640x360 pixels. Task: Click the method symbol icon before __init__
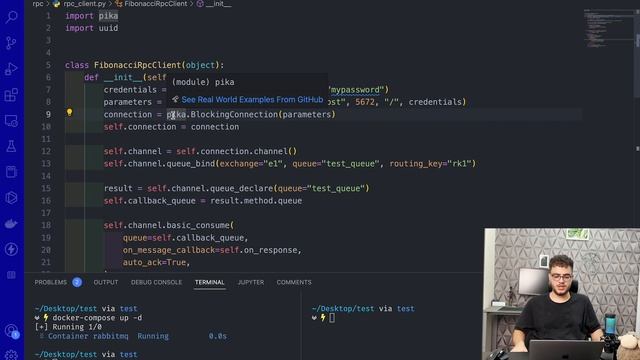200,4
